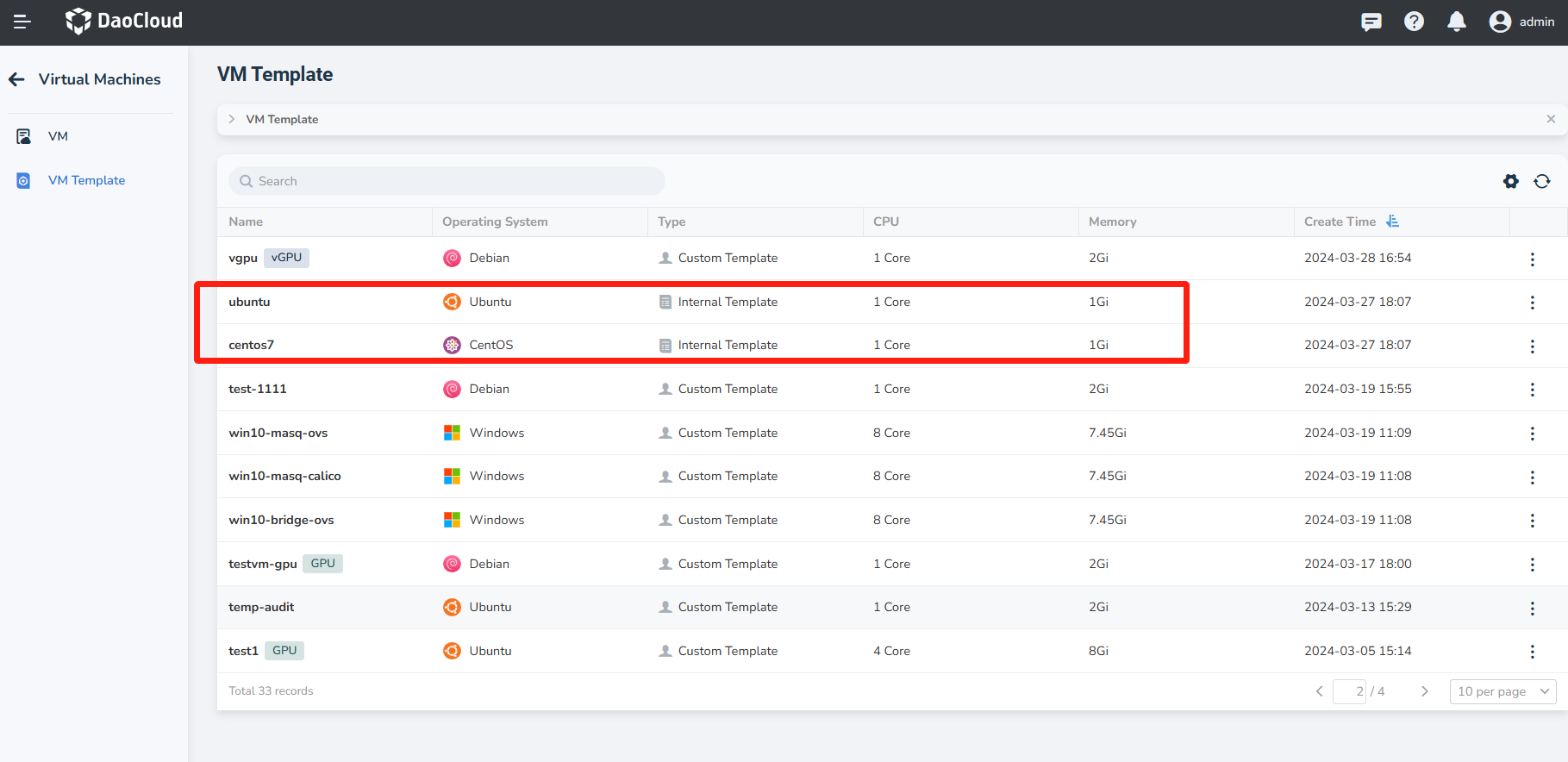The height and width of the screenshot is (762, 1568).
Task: Open the 10 per page dropdown
Action: tap(1502, 691)
